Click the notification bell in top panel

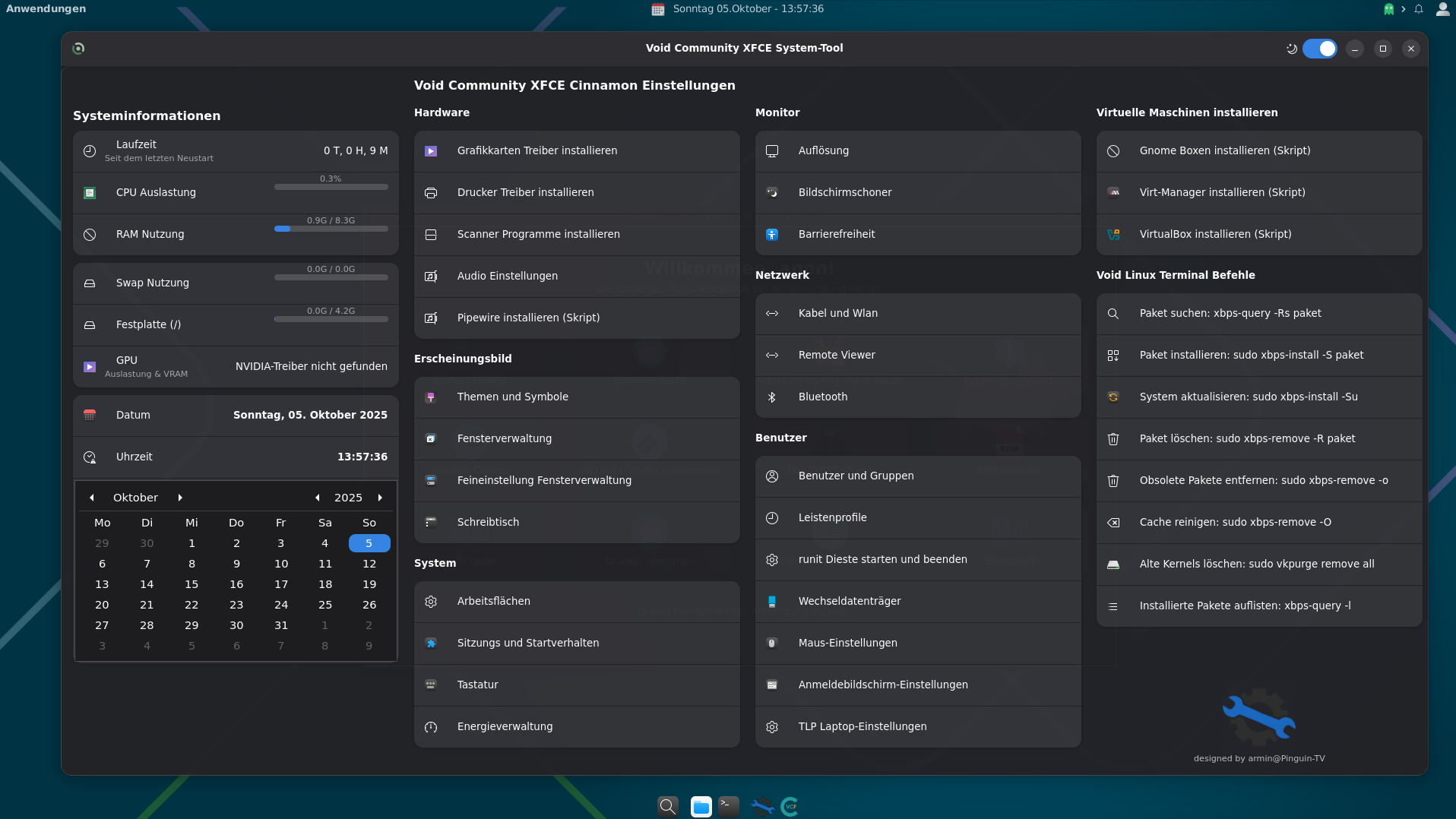click(1419, 9)
